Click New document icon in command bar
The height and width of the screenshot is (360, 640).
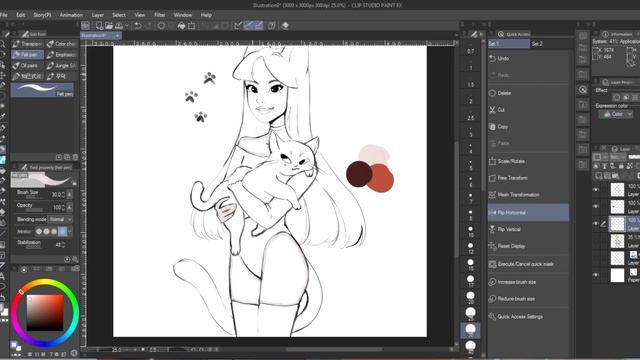(x=99, y=26)
